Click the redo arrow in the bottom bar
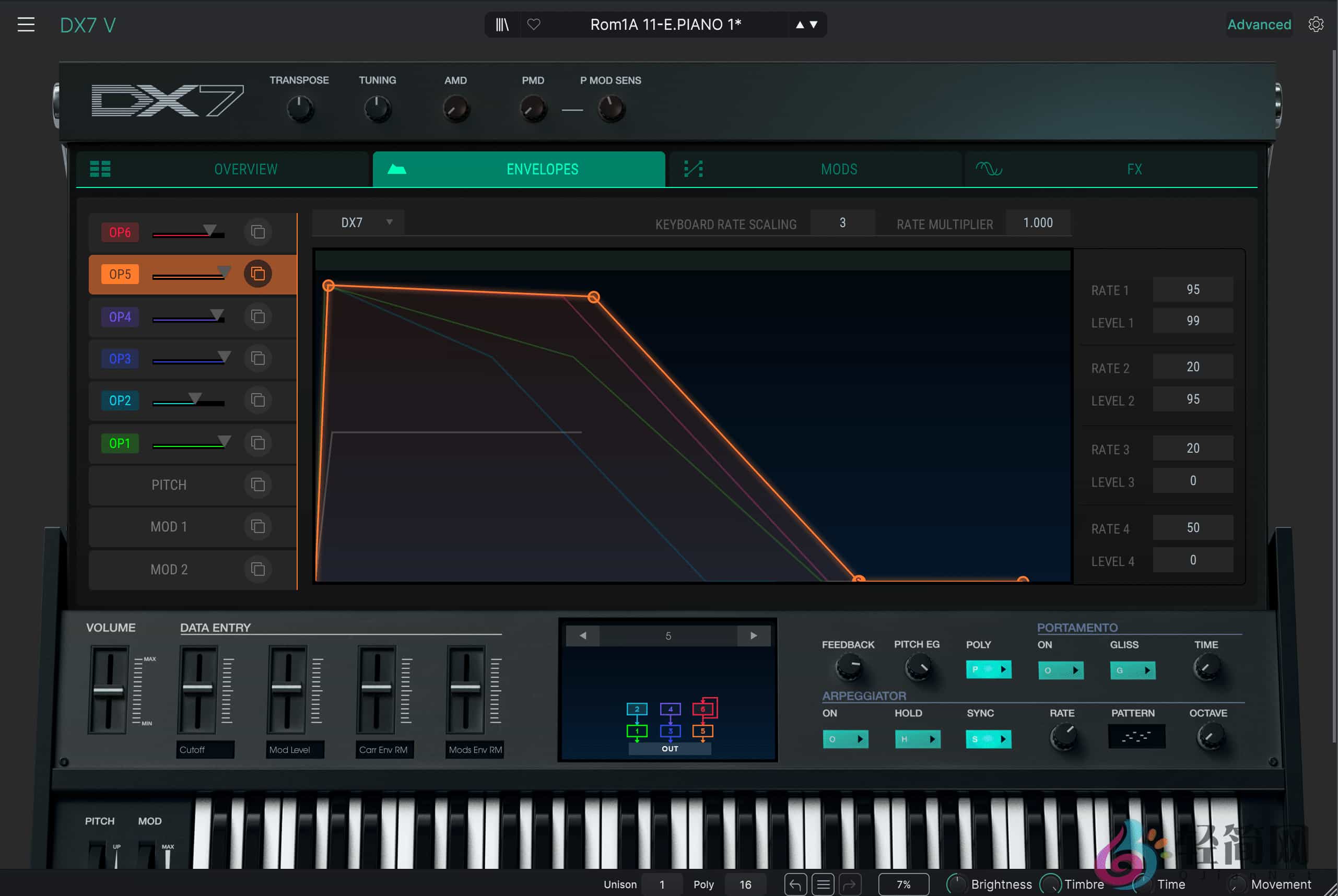 pos(850,884)
